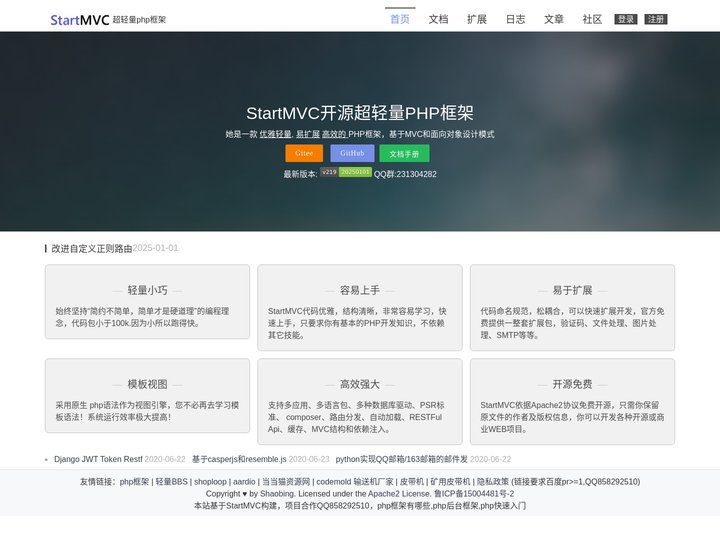Click the 模板视图 card heading
The height and width of the screenshot is (540, 720).
[x=147, y=384]
